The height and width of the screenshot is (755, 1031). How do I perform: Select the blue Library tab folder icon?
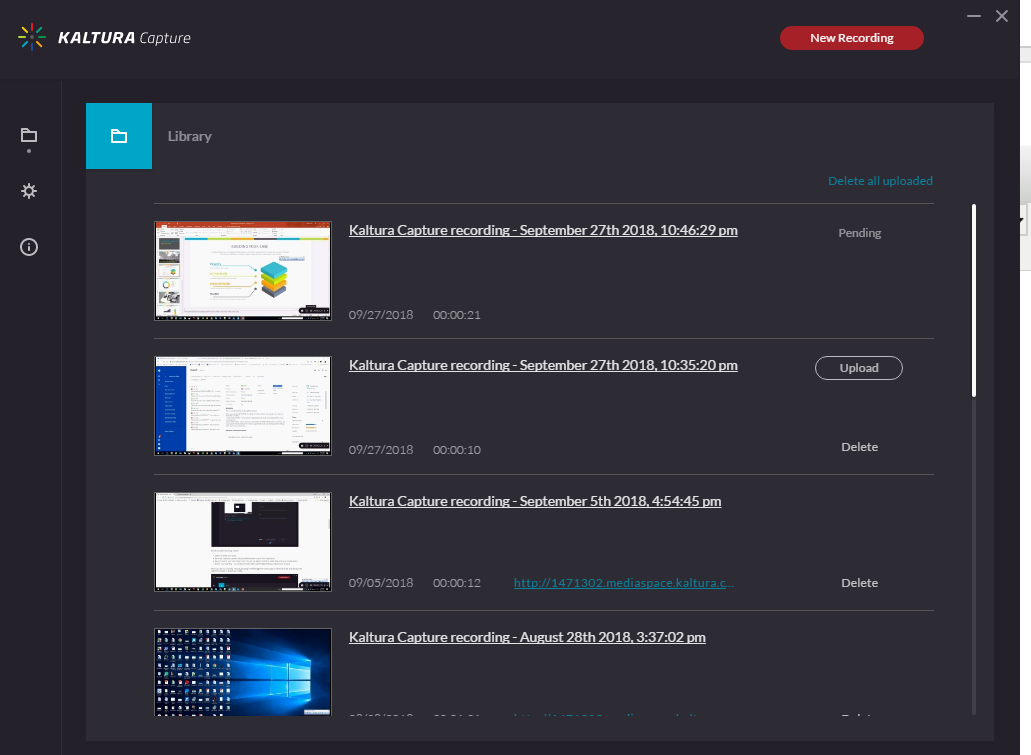[119, 136]
